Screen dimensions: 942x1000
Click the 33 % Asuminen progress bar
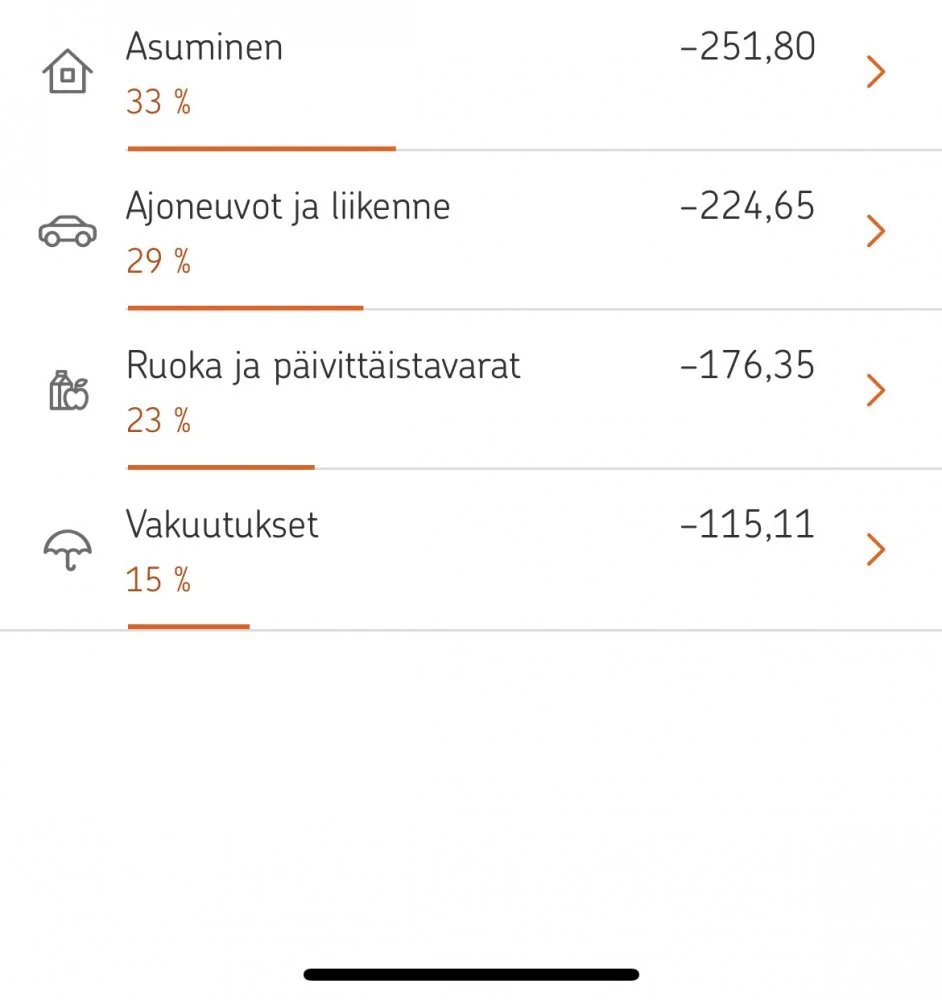click(x=261, y=148)
